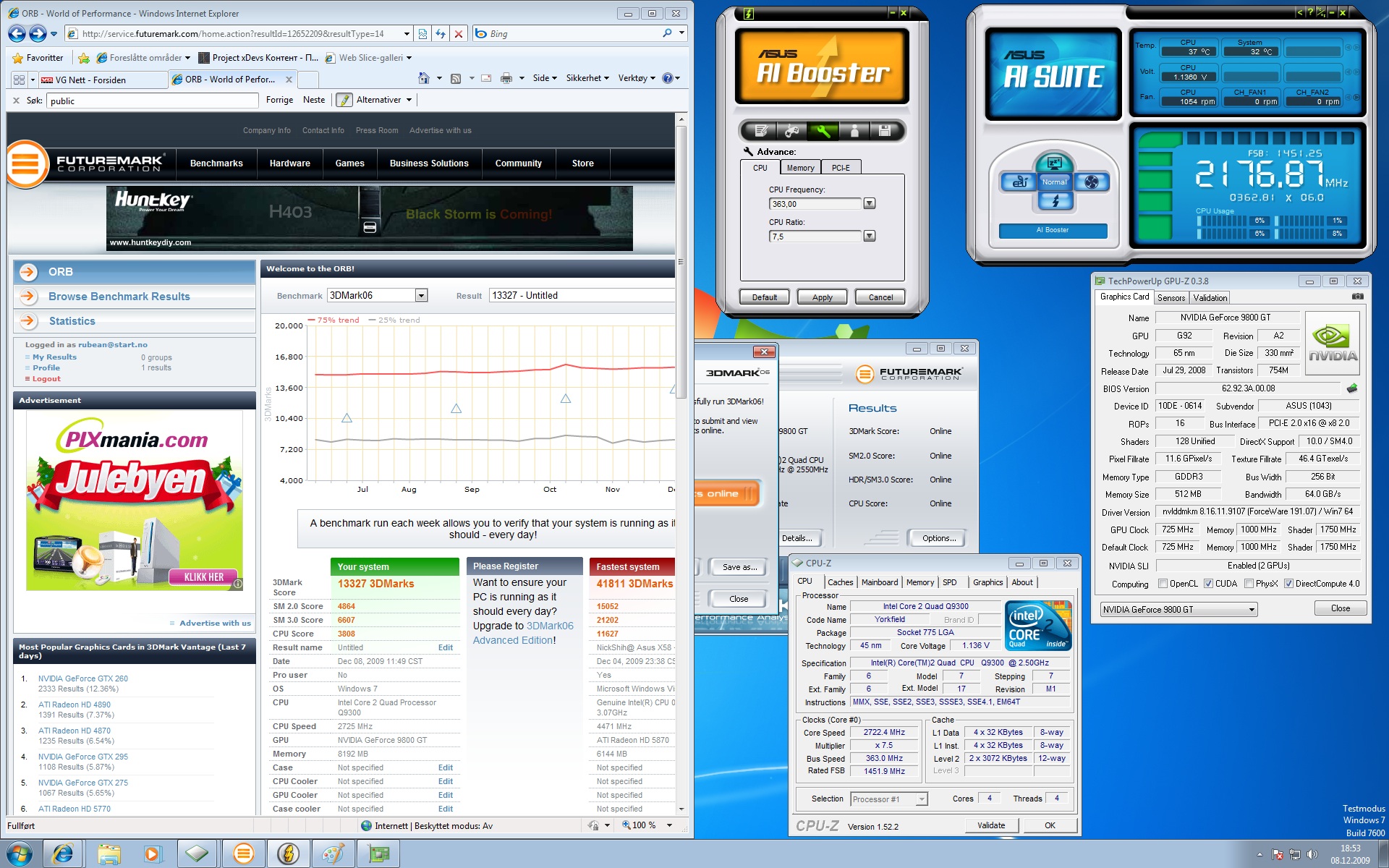Image resolution: width=1389 pixels, height=868 pixels.
Task: Switch to PCI-E tab in AI Booster
Action: [841, 168]
